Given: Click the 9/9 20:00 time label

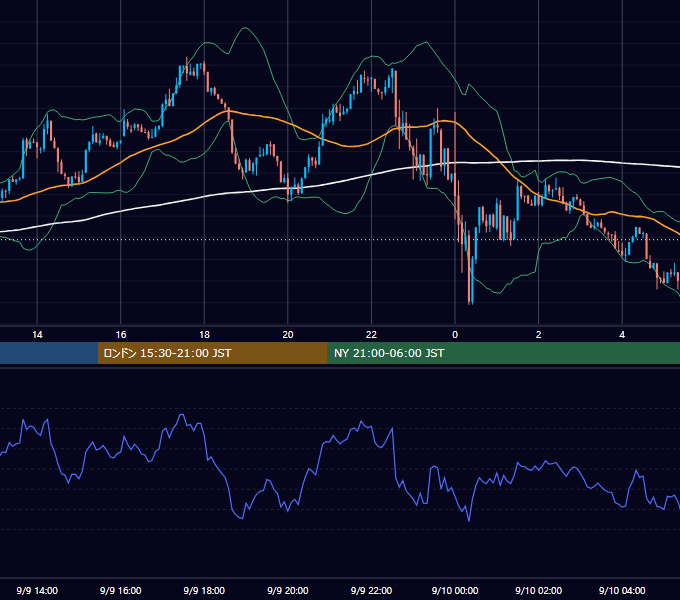Looking at the screenshot, I should pyautogui.click(x=288, y=590).
